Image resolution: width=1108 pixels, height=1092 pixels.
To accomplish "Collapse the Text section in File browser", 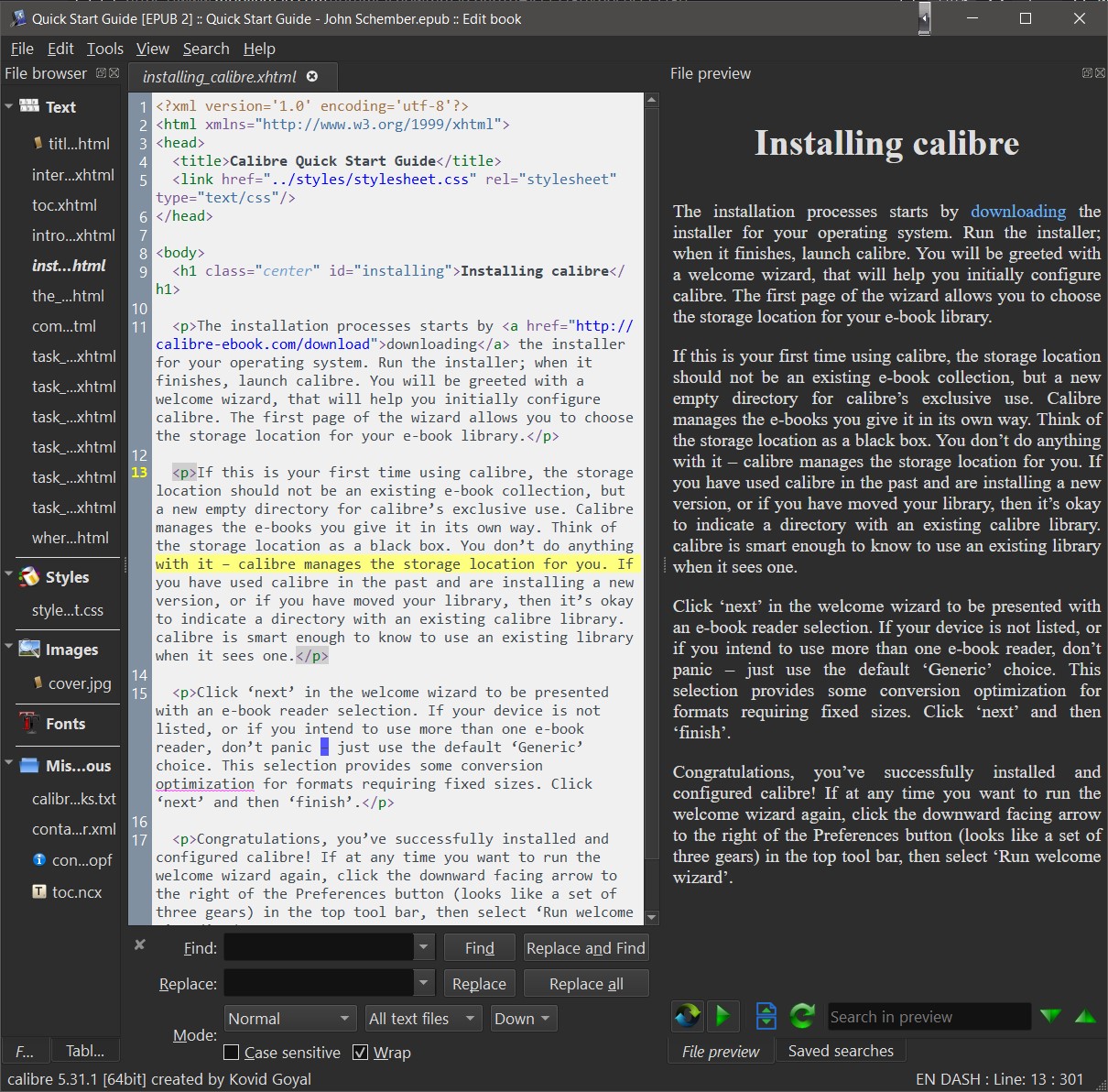I will click(8, 106).
